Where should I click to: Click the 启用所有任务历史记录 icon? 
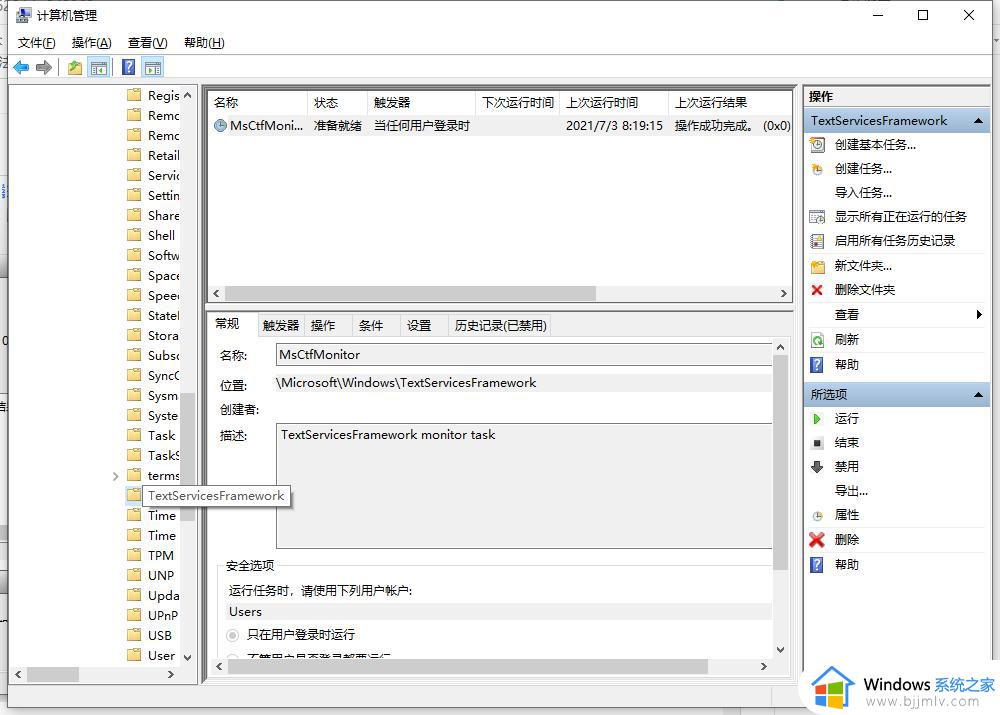[x=817, y=241]
